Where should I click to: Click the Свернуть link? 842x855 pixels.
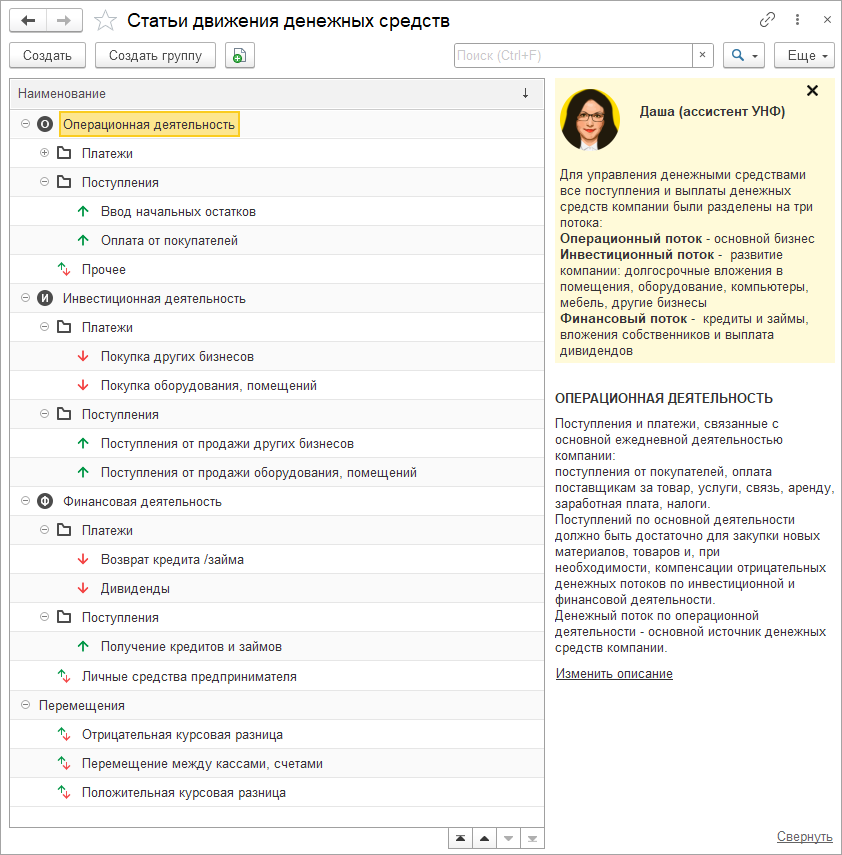point(804,837)
